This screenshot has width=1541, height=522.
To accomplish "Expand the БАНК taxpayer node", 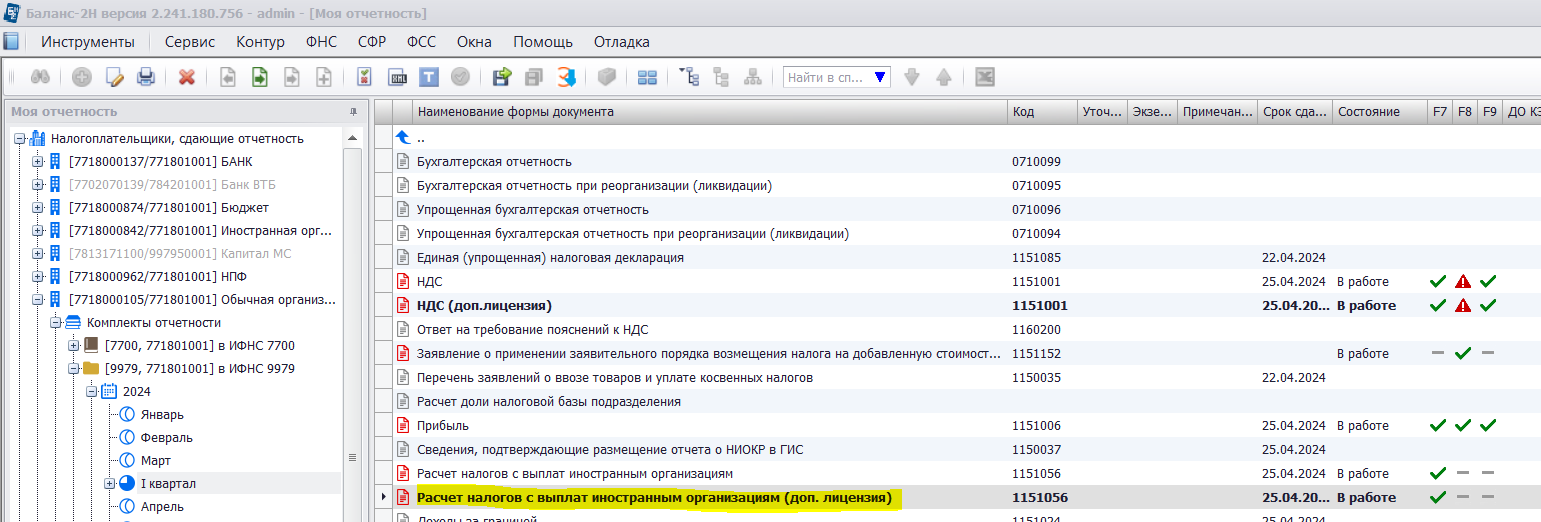I will click(38, 161).
